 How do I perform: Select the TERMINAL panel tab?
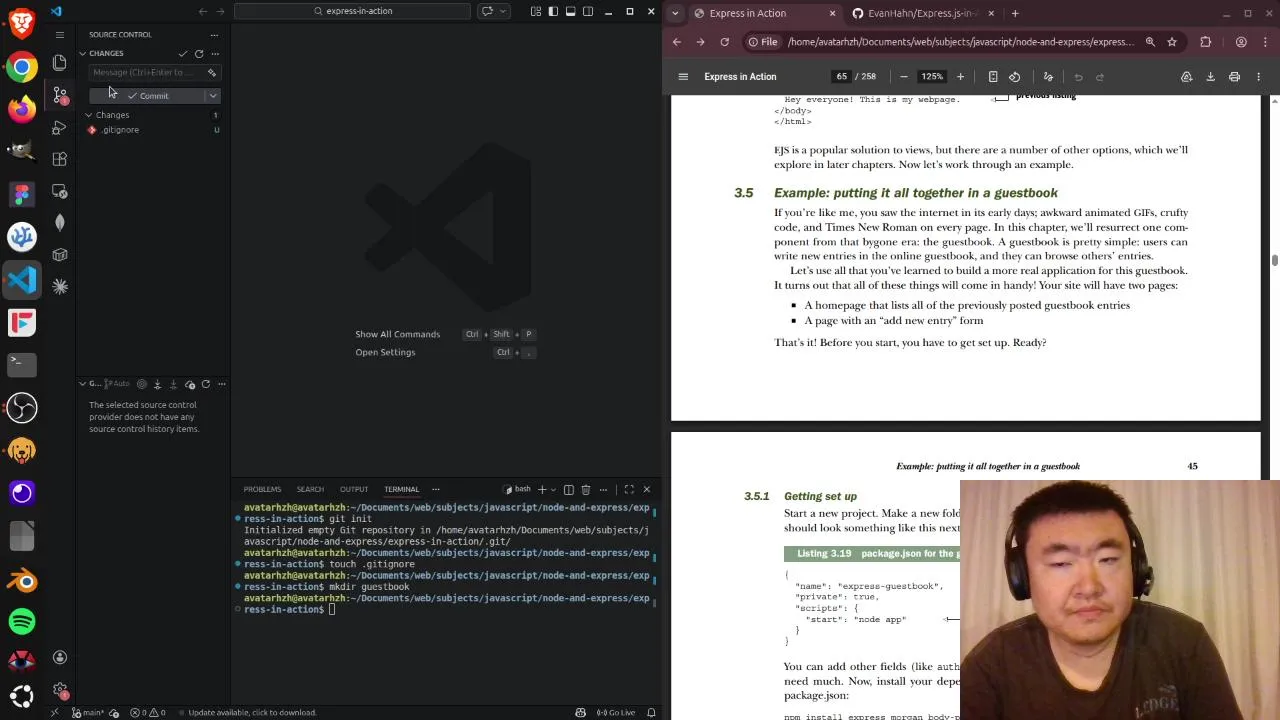401,489
